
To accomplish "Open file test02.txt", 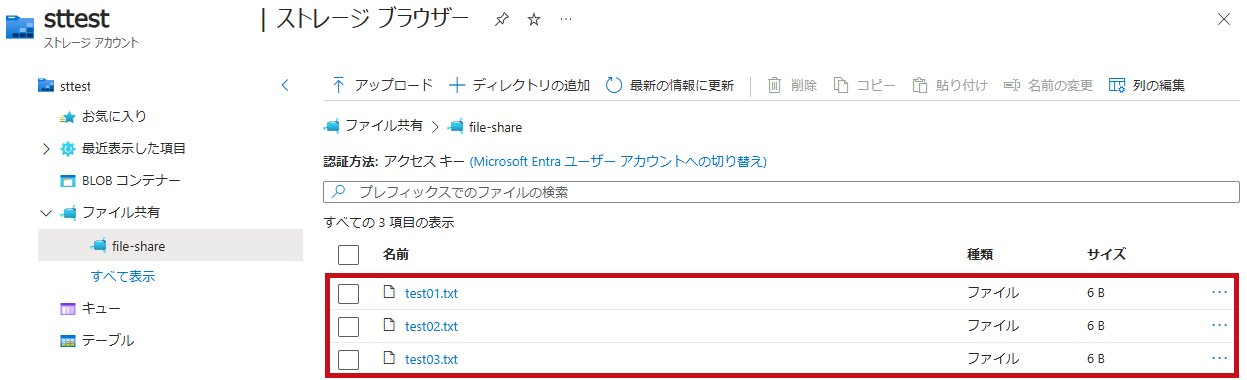I will (x=431, y=327).
